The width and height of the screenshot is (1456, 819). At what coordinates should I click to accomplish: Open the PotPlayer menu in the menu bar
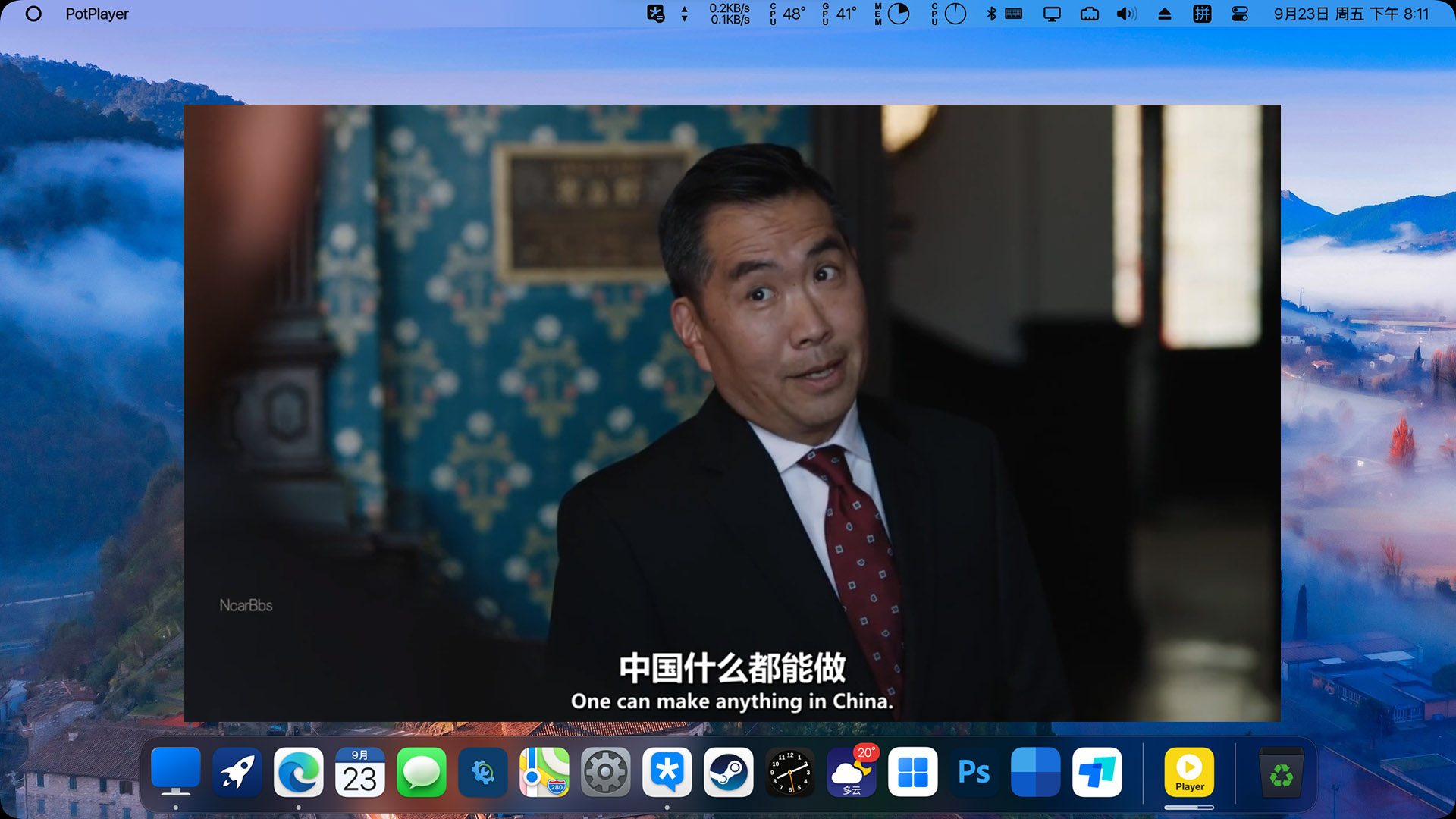pos(97,14)
